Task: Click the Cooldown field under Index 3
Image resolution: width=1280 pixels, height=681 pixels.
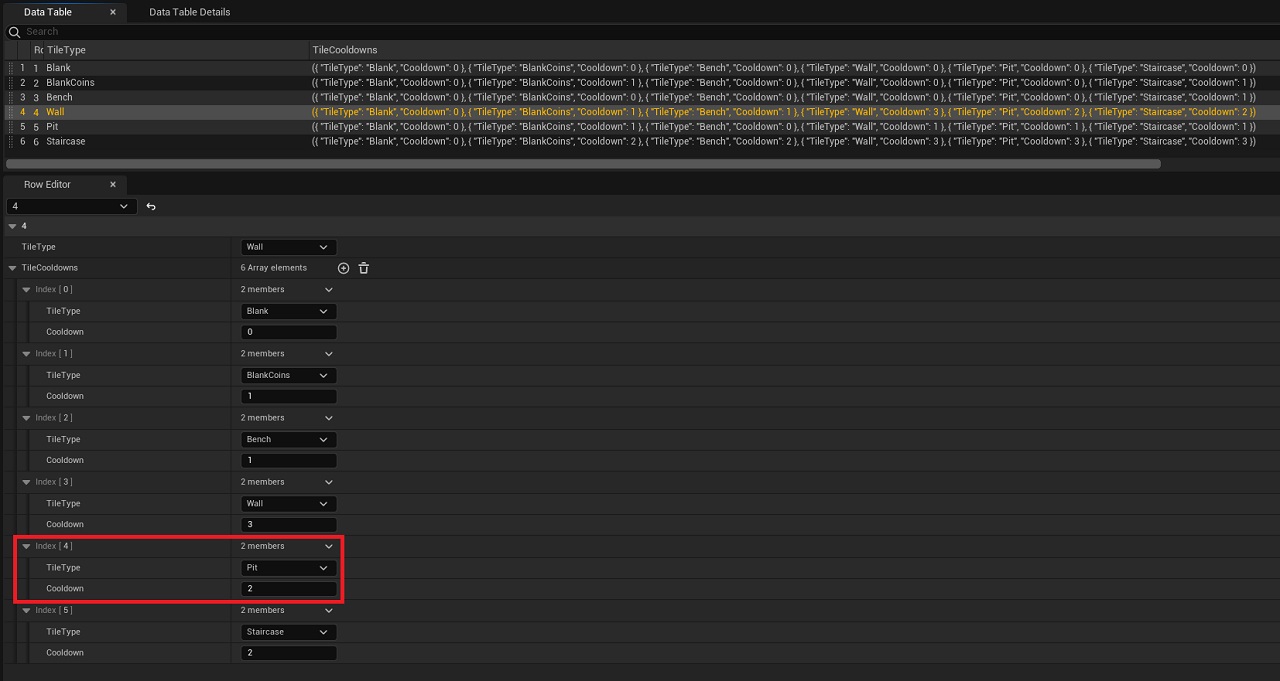Action: [288, 525]
